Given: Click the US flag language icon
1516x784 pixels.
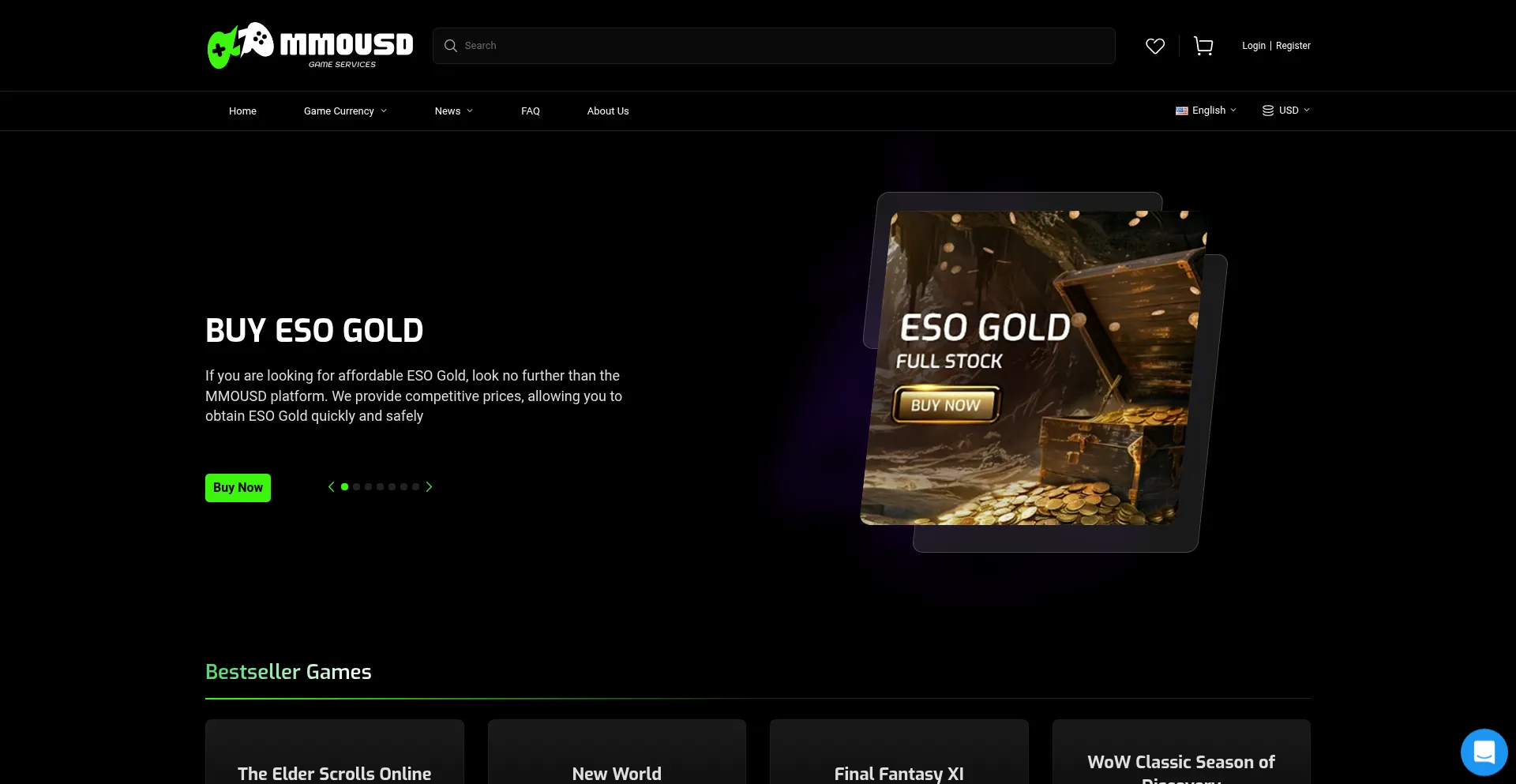Looking at the screenshot, I should pyautogui.click(x=1182, y=111).
